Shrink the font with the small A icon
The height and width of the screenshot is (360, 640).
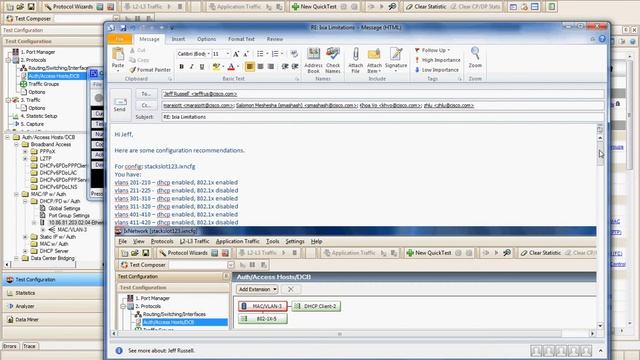[246, 54]
